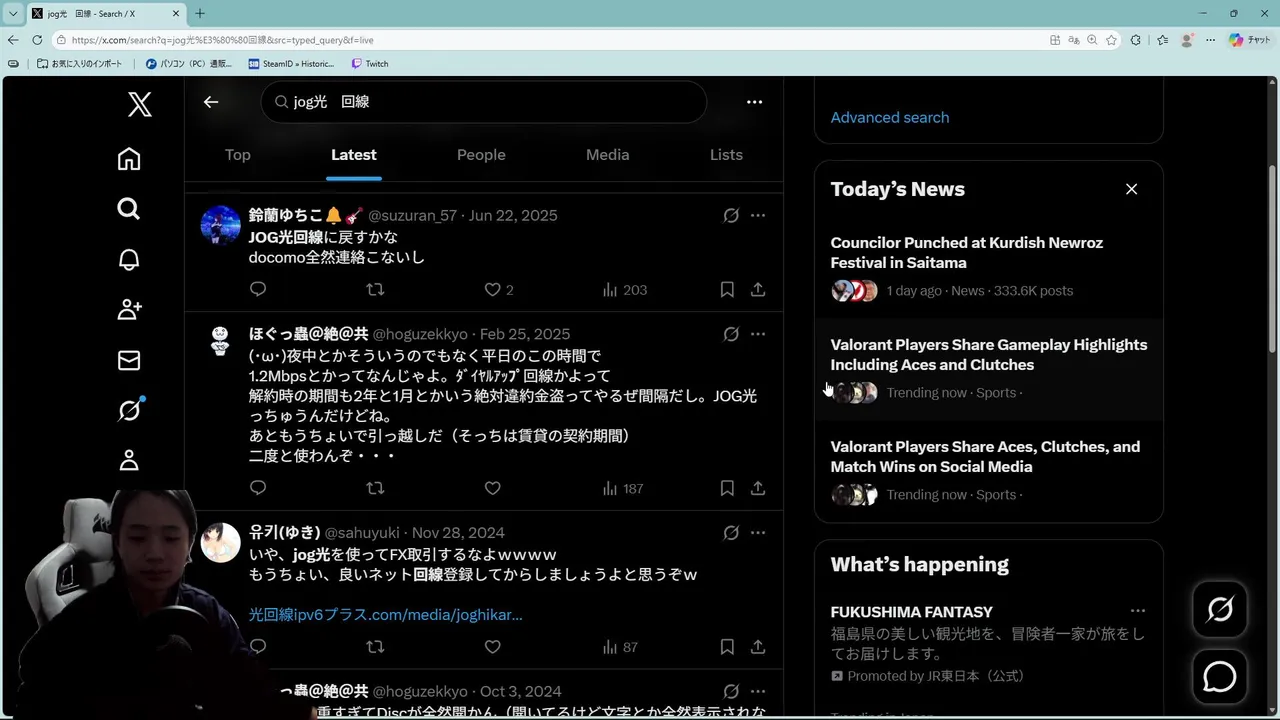Go back with the search arrow

tap(211, 102)
